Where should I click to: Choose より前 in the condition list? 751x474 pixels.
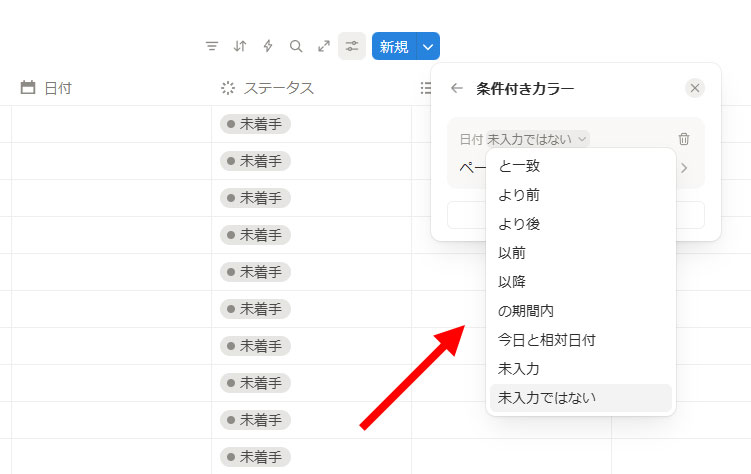tap(519, 195)
